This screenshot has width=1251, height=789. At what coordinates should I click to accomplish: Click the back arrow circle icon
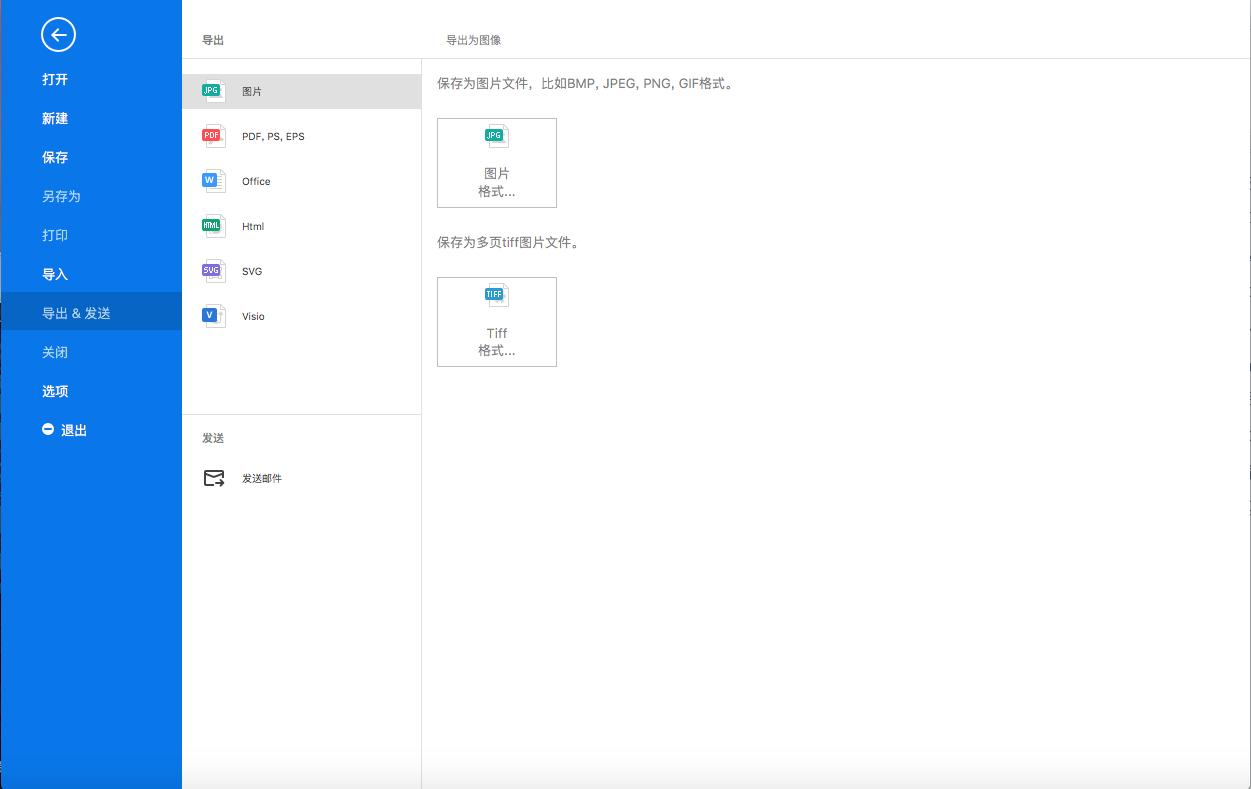click(58, 35)
